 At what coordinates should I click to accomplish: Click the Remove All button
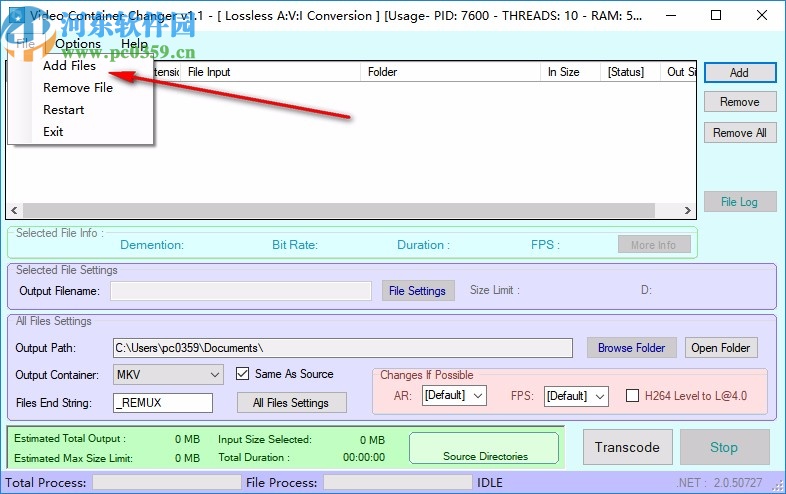click(x=739, y=133)
